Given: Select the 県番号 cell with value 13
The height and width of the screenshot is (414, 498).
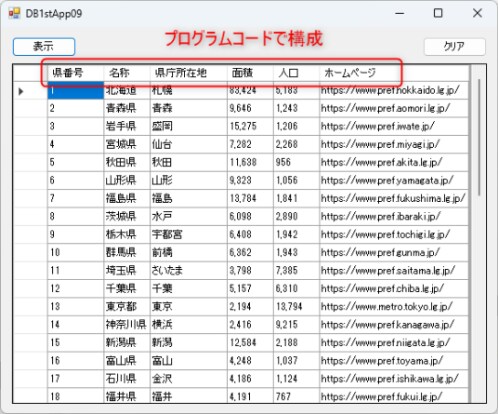Looking at the screenshot, I should 75,306.
